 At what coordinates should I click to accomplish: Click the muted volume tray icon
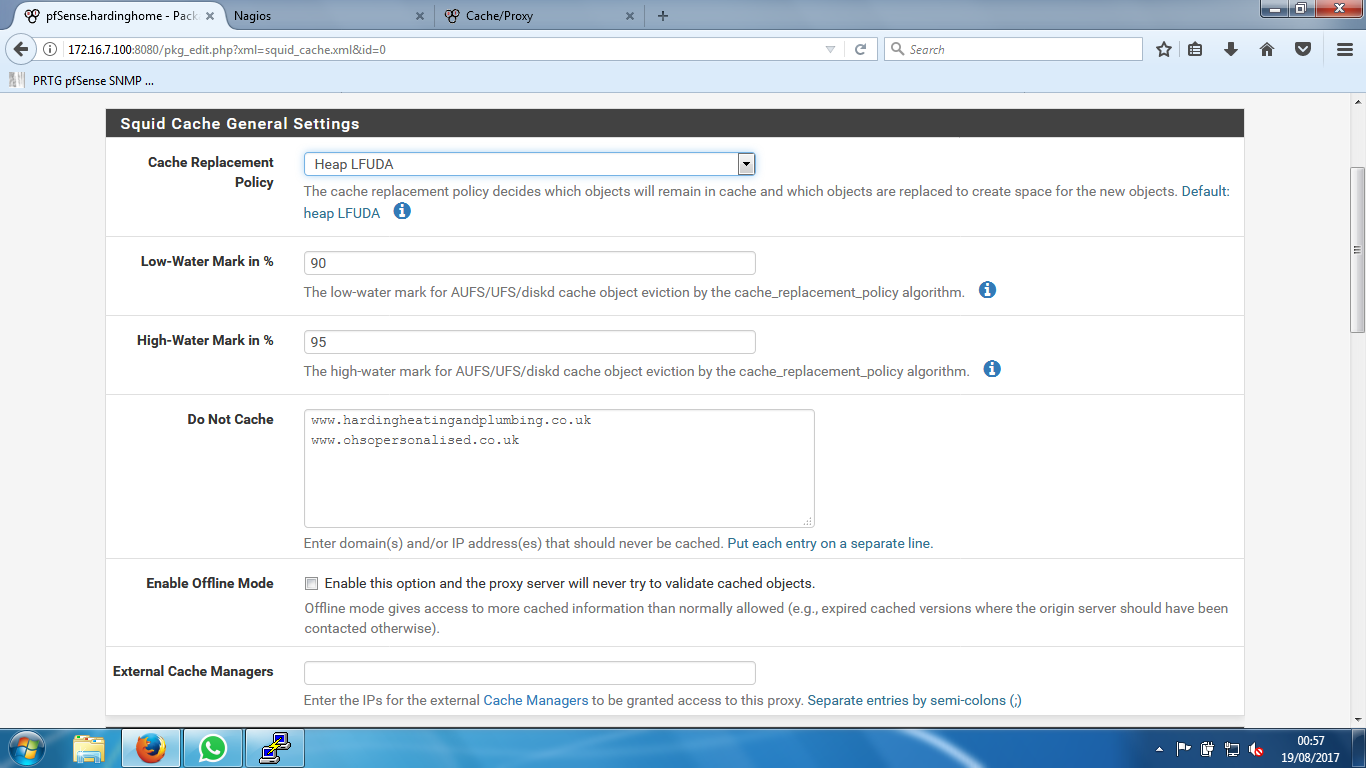(1257, 749)
